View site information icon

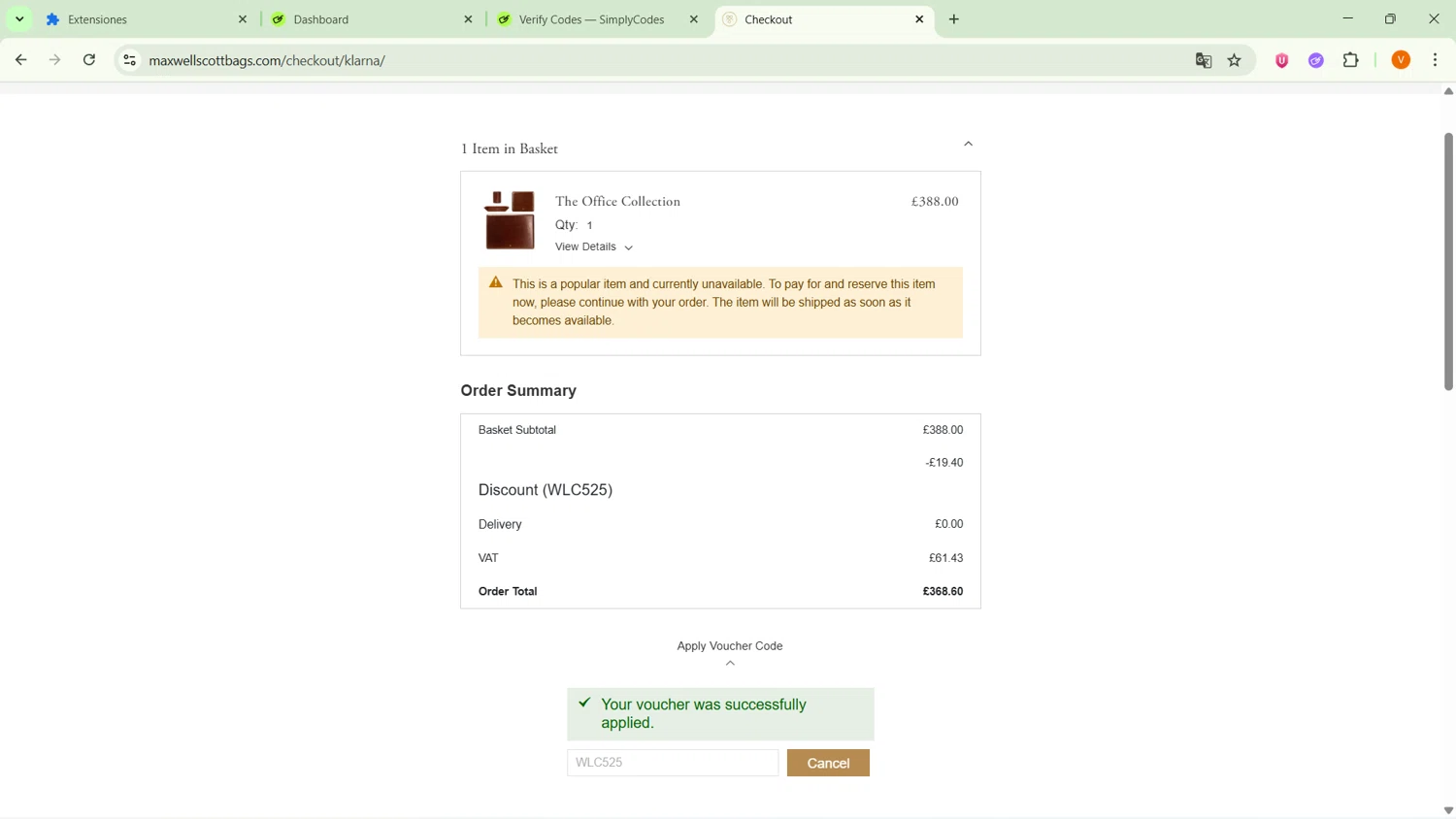pos(129,60)
